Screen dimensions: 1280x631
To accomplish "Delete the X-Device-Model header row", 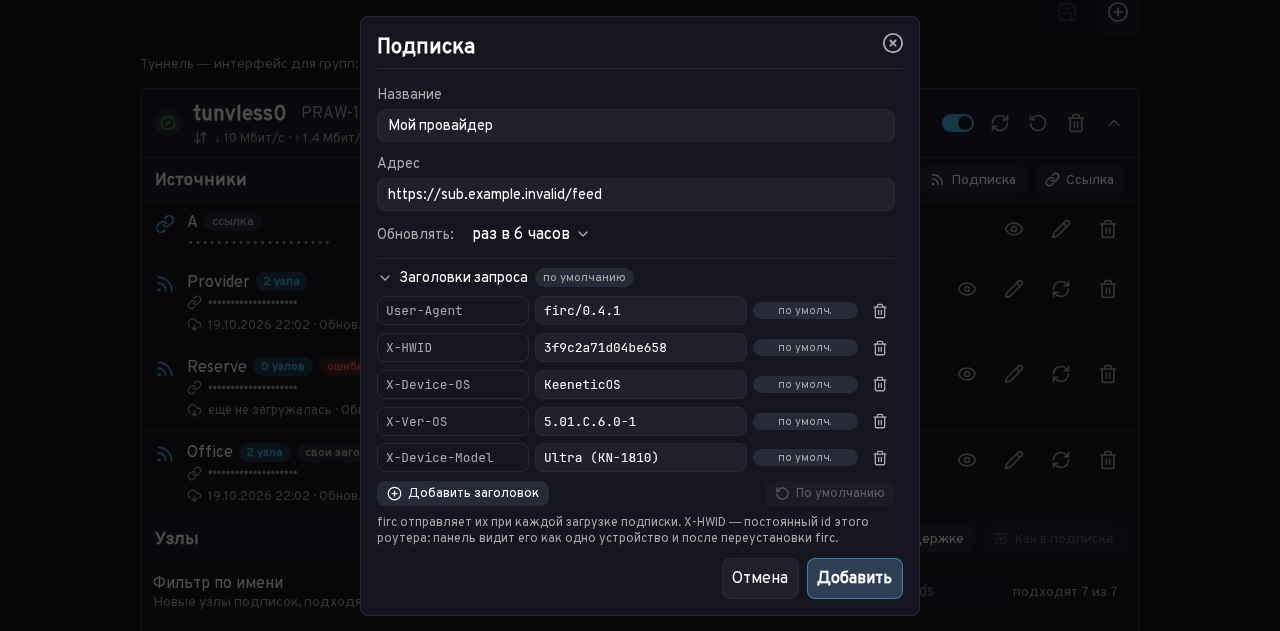I will [880, 458].
